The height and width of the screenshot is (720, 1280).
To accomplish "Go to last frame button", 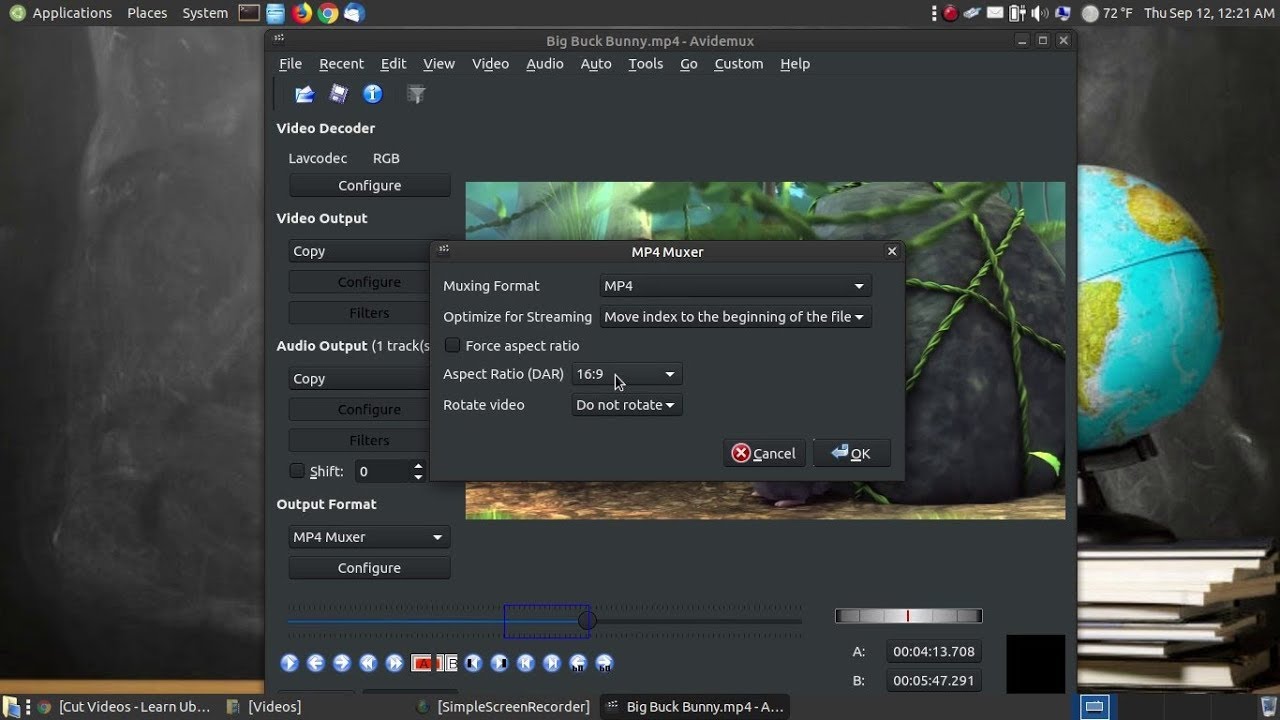I will coord(551,663).
